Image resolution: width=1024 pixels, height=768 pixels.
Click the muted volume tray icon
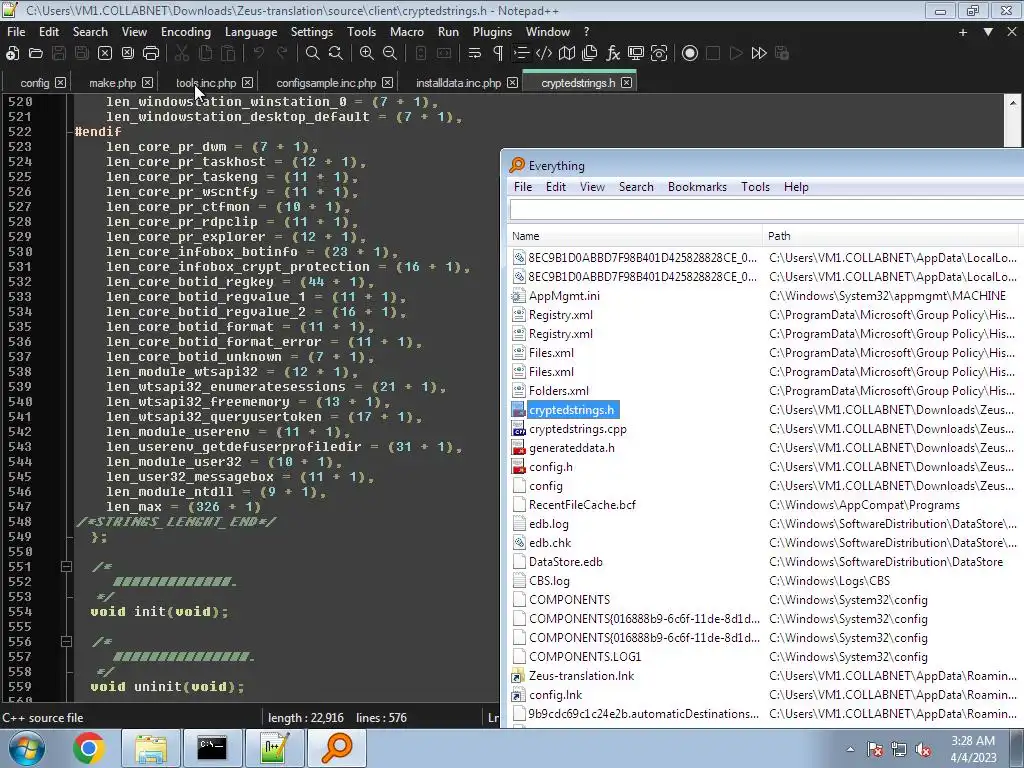[923, 750]
